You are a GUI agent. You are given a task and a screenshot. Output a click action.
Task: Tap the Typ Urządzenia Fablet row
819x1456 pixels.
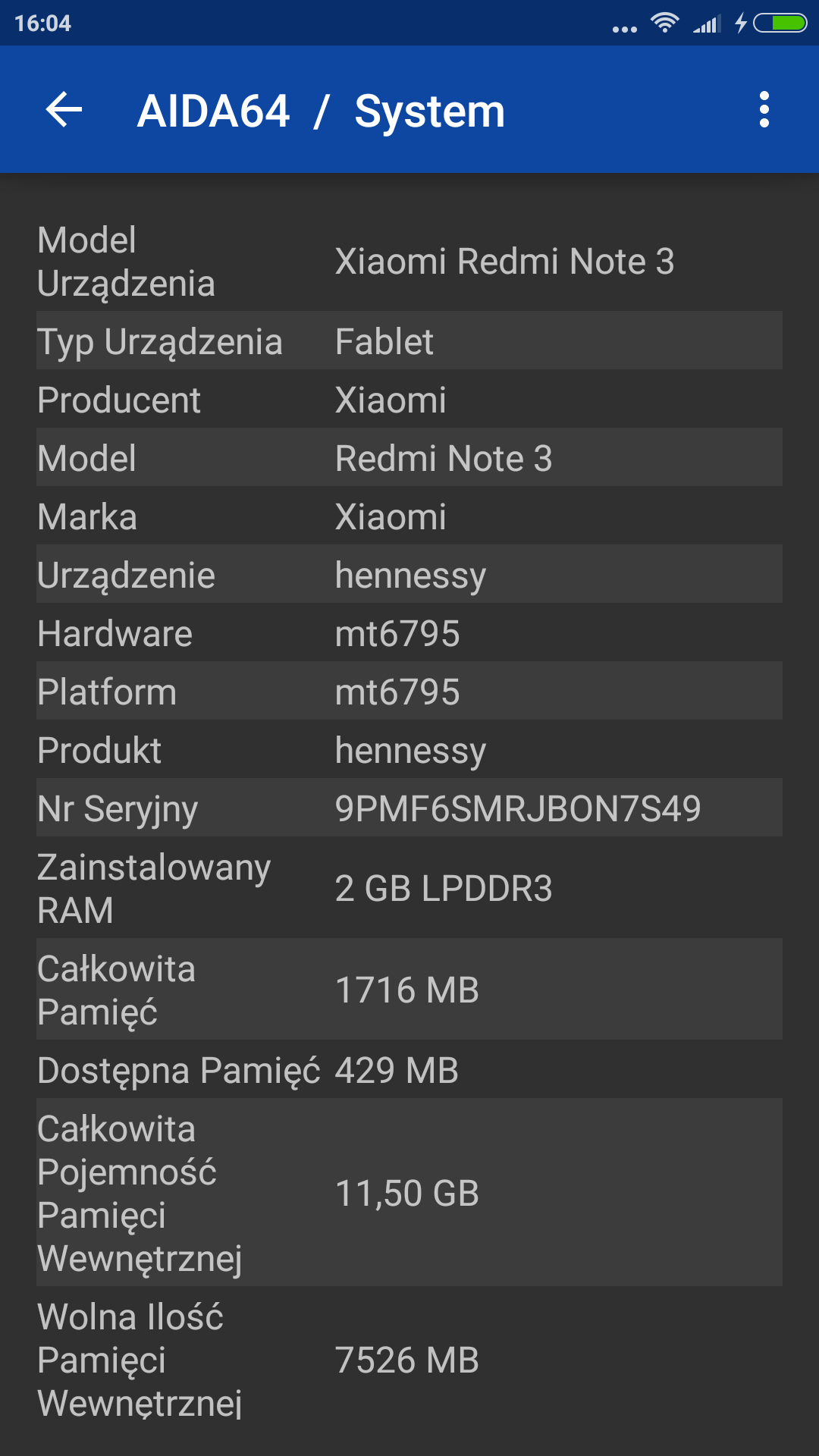pos(409,341)
